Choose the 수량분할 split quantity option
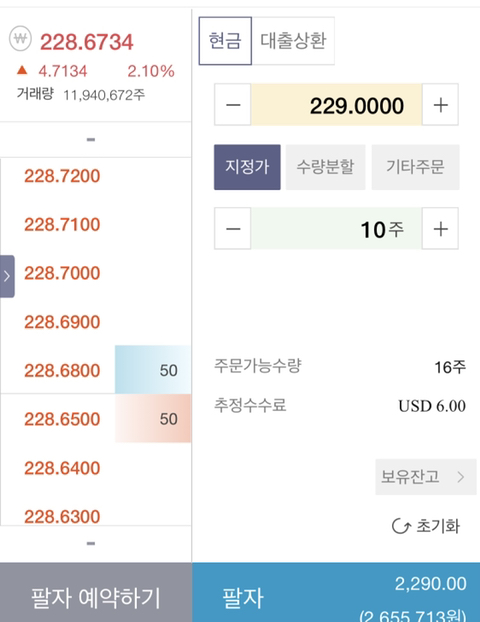 (325, 167)
